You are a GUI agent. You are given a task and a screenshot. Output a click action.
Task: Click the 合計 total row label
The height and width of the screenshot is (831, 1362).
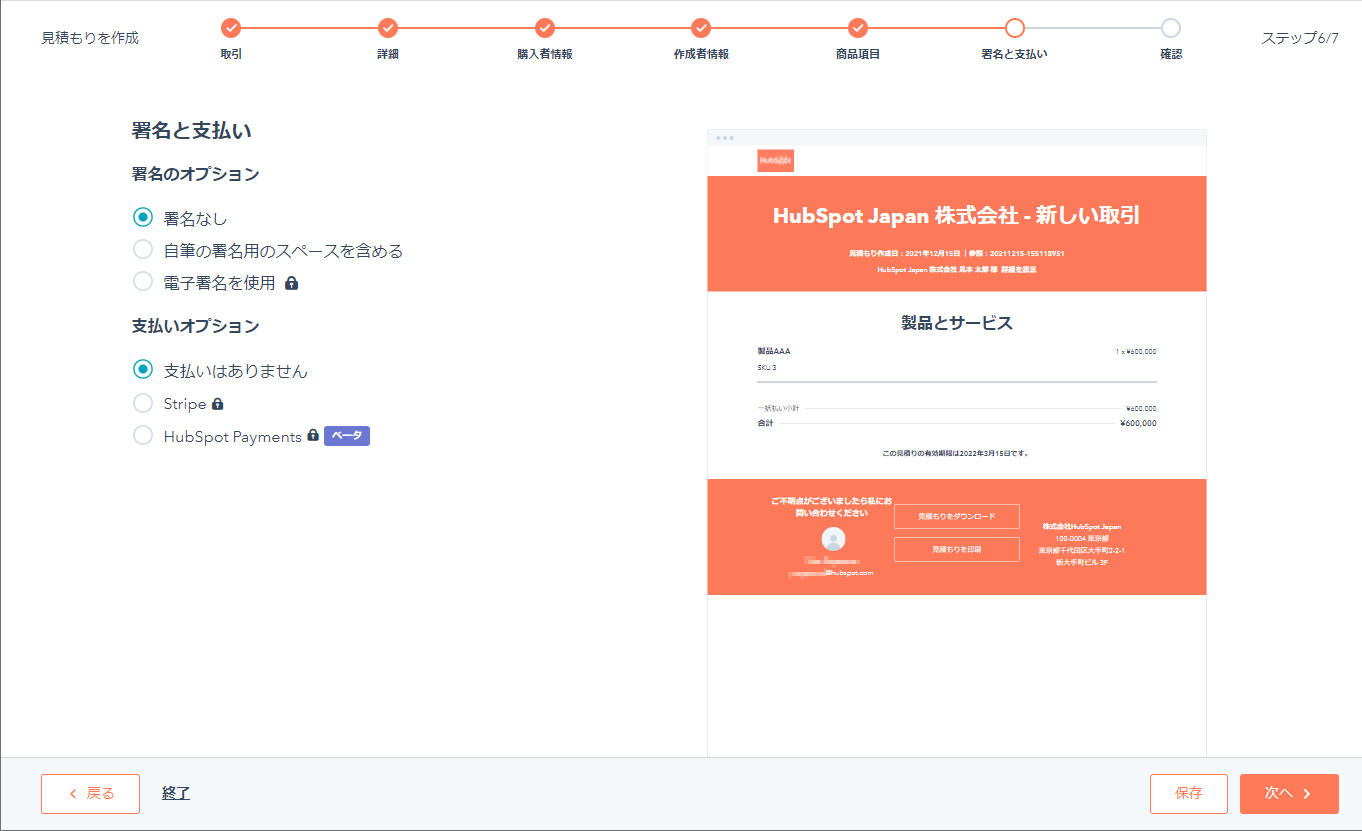766,423
